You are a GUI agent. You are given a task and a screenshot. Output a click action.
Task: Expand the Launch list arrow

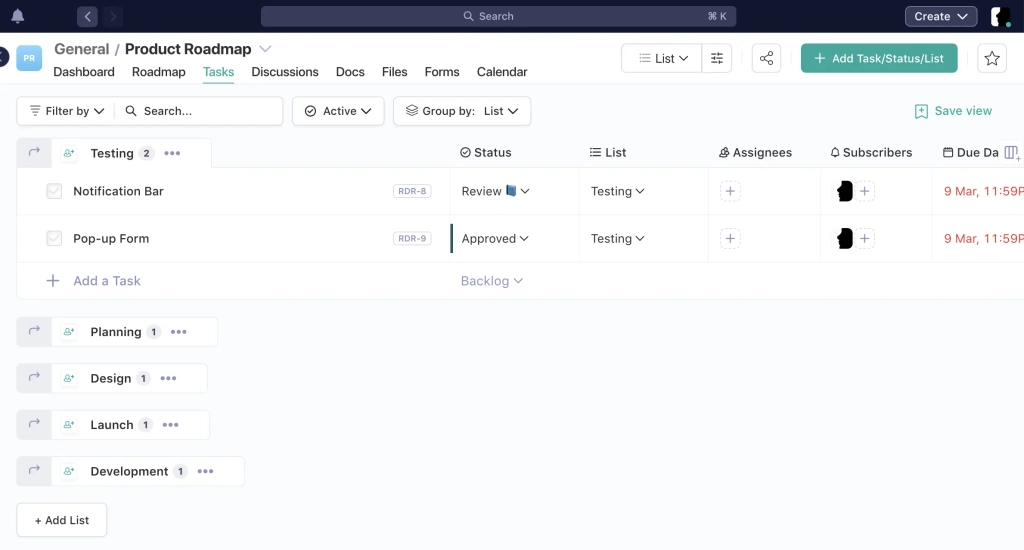(34, 424)
